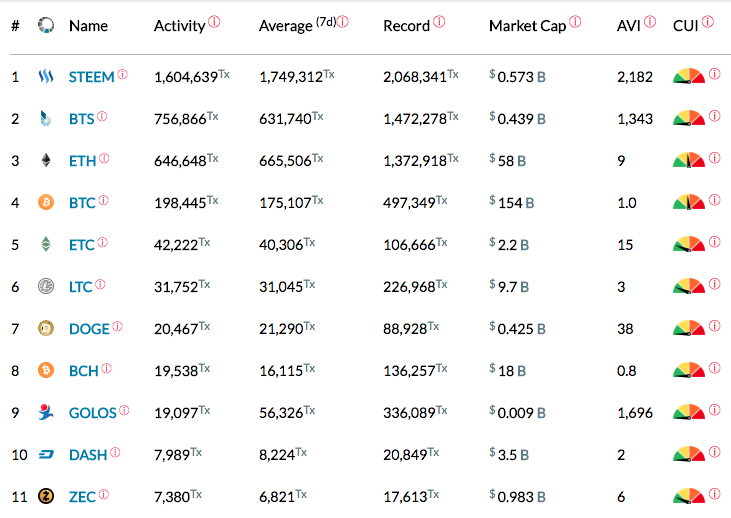
Task: Click the info icon next to Average (7d) header
Action: 343,21
